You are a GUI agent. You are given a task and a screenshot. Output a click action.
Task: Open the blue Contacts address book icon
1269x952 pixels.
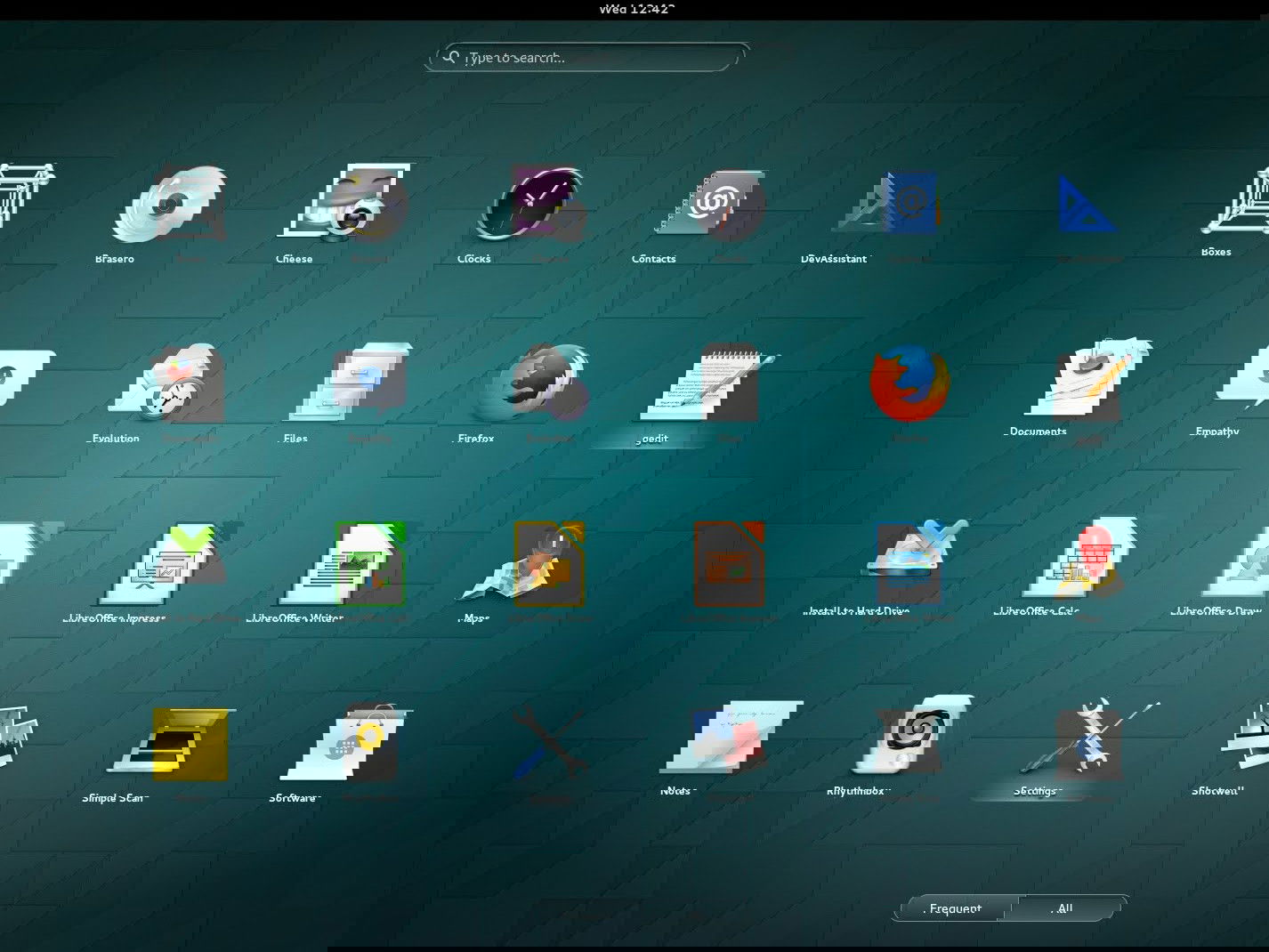(909, 203)
